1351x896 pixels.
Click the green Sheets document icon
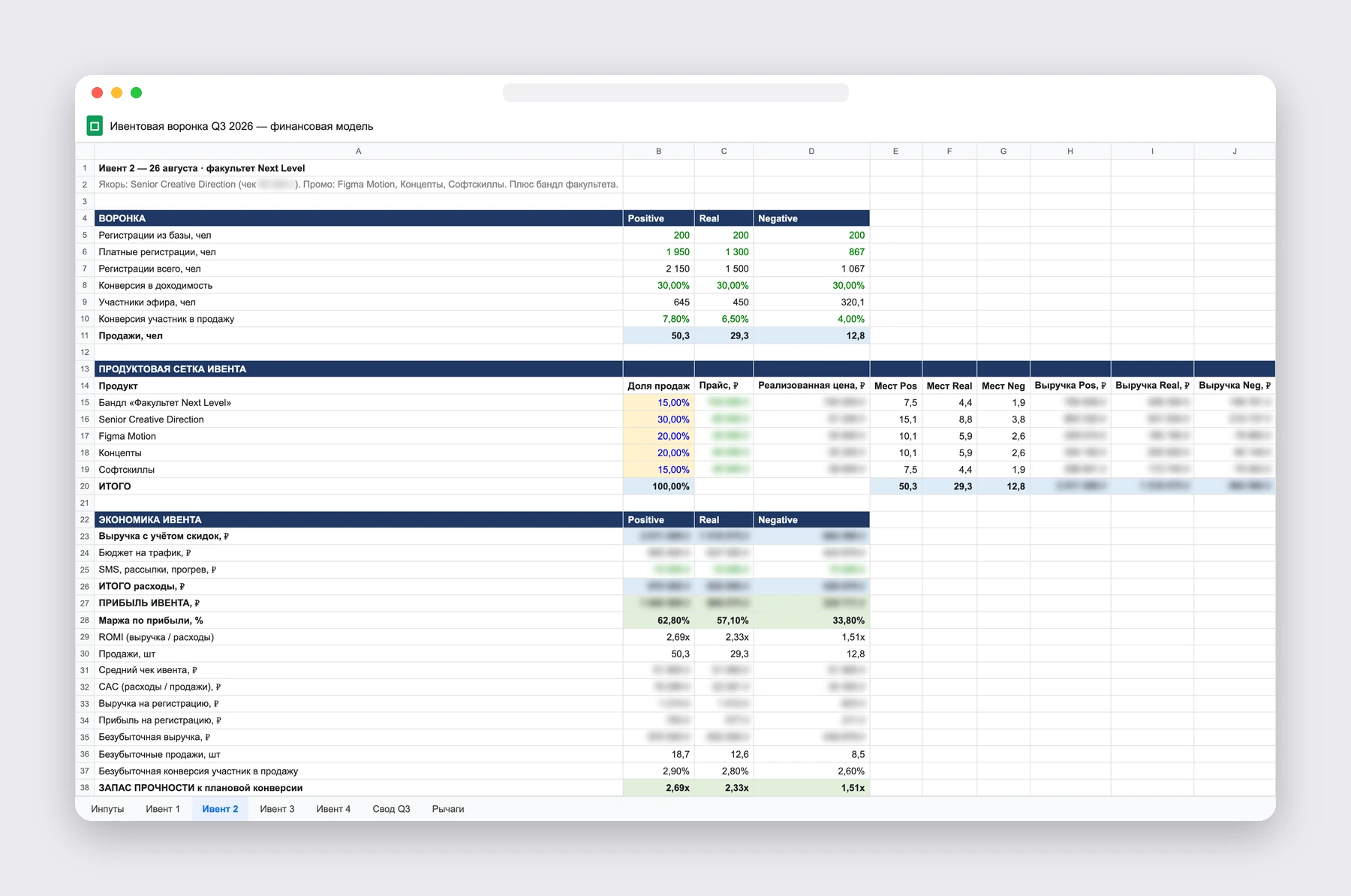(x=95, y=126)
